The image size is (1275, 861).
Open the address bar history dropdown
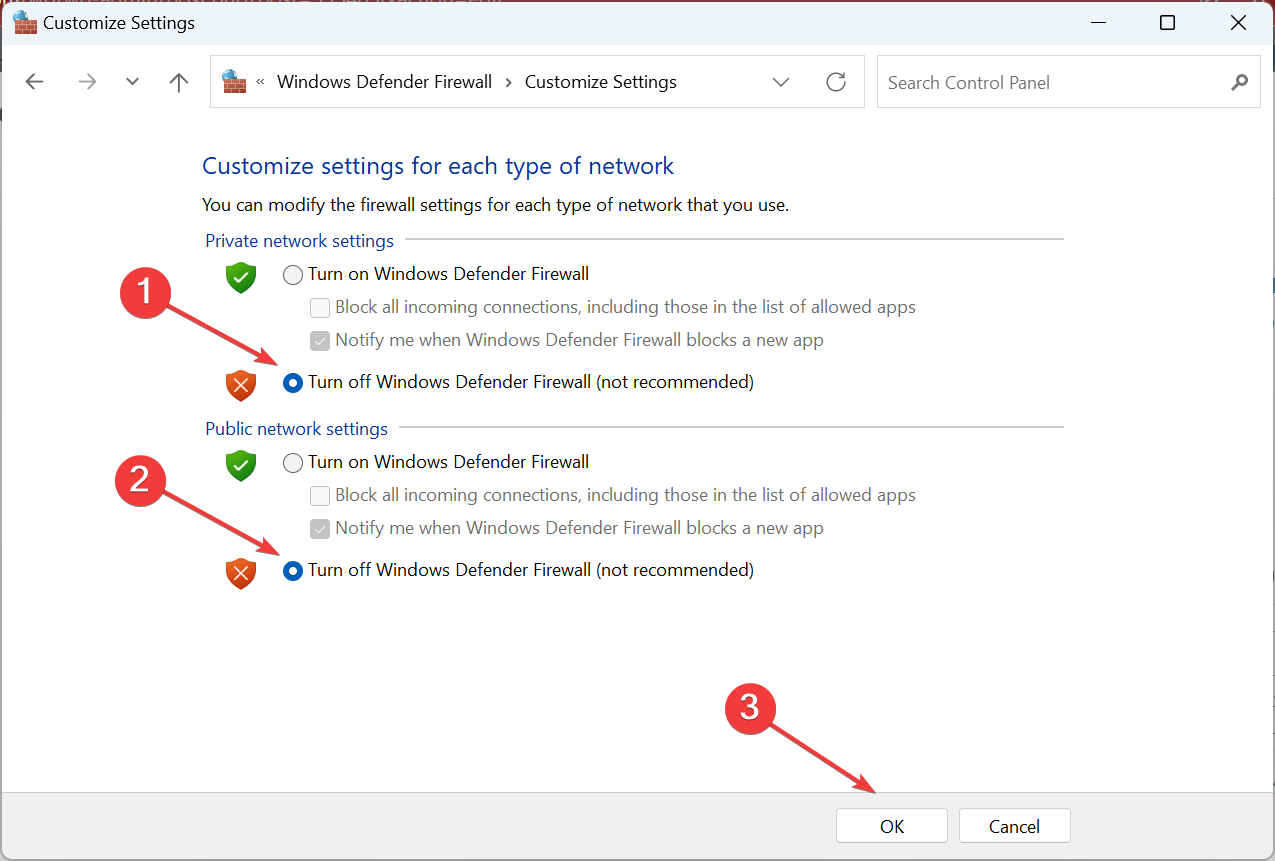click(x=781, y=82)
